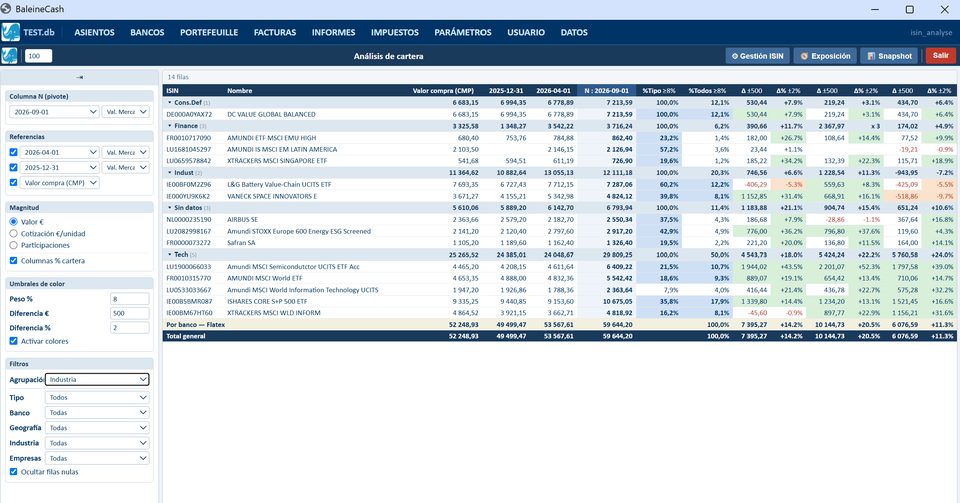
Task: Uncheck the 2025-12-31 reference checkbox
Action: tap(13, 167)
